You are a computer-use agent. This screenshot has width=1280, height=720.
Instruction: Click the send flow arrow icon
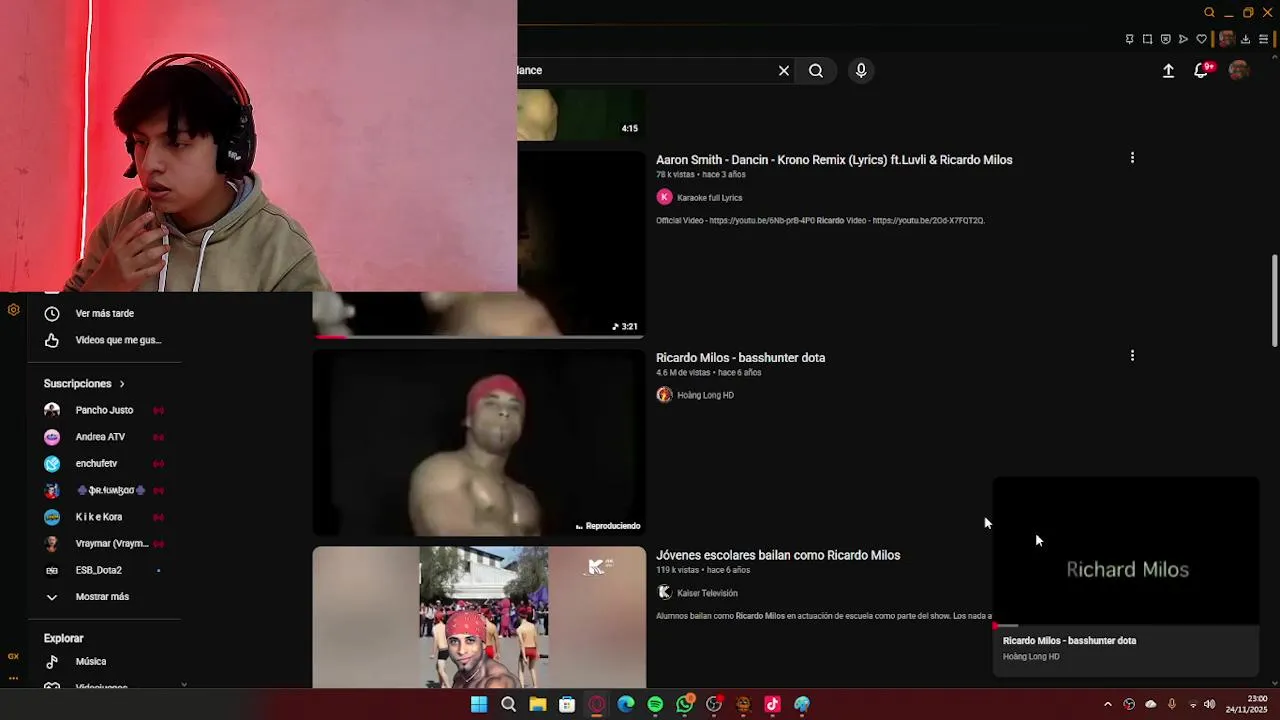click(1183, 40)
